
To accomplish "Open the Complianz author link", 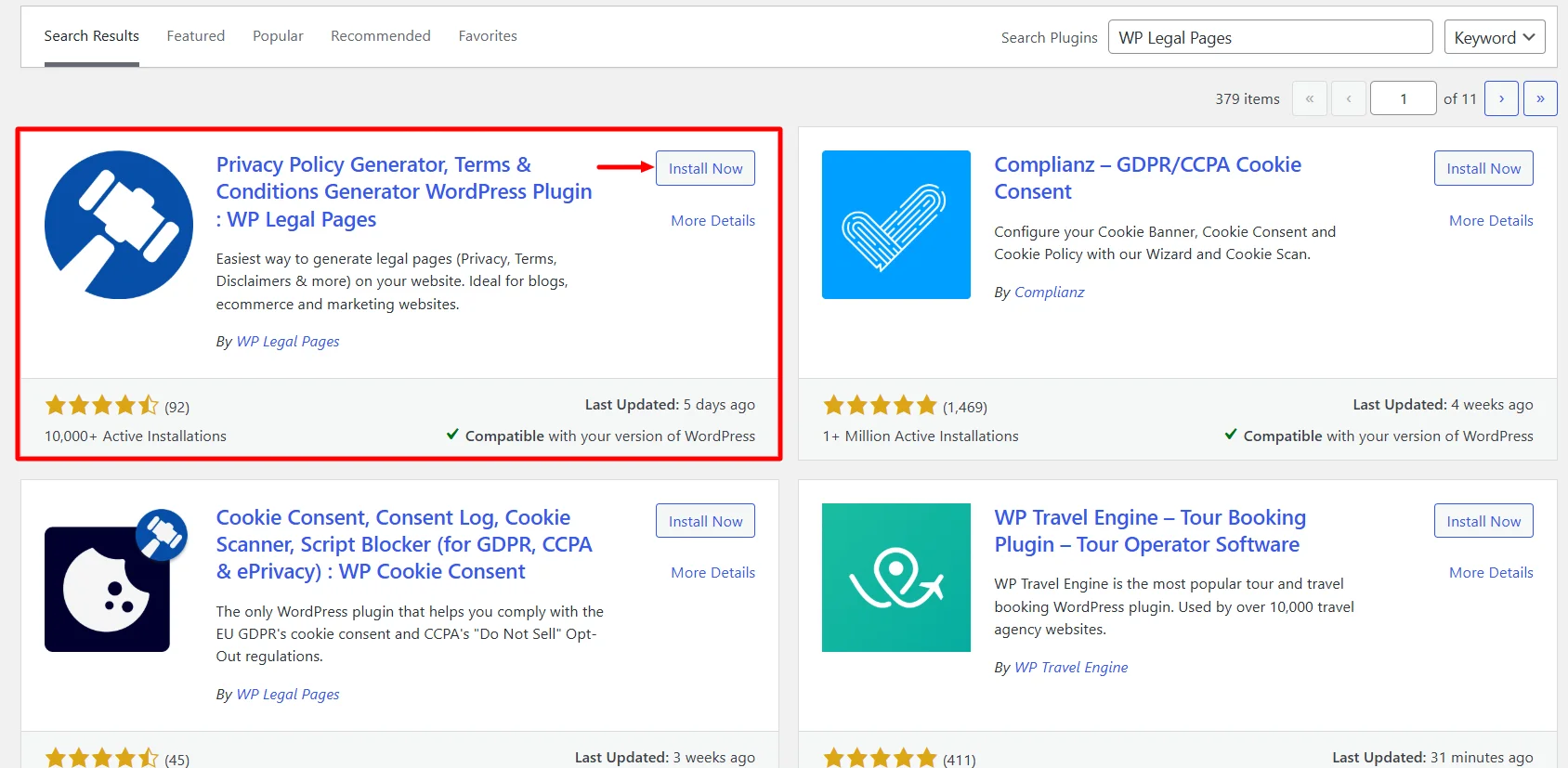I will coord(1049,293).
